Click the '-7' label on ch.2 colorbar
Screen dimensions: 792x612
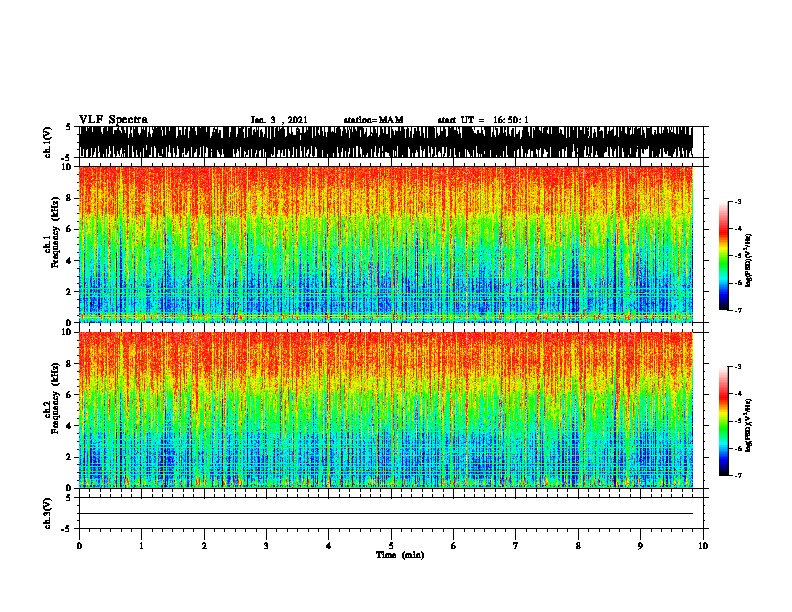tap(737, 476)
